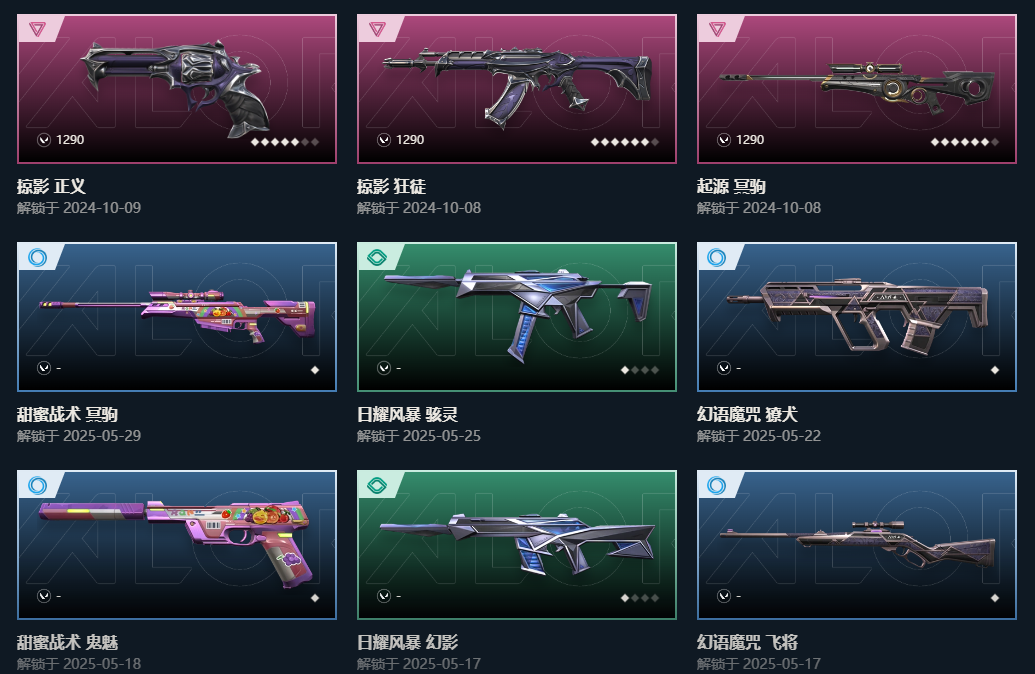Screen dimensions: 1035x674
Task: Click green tier icon on 日耀风暴 幻影 card
Action: point(378,486)
